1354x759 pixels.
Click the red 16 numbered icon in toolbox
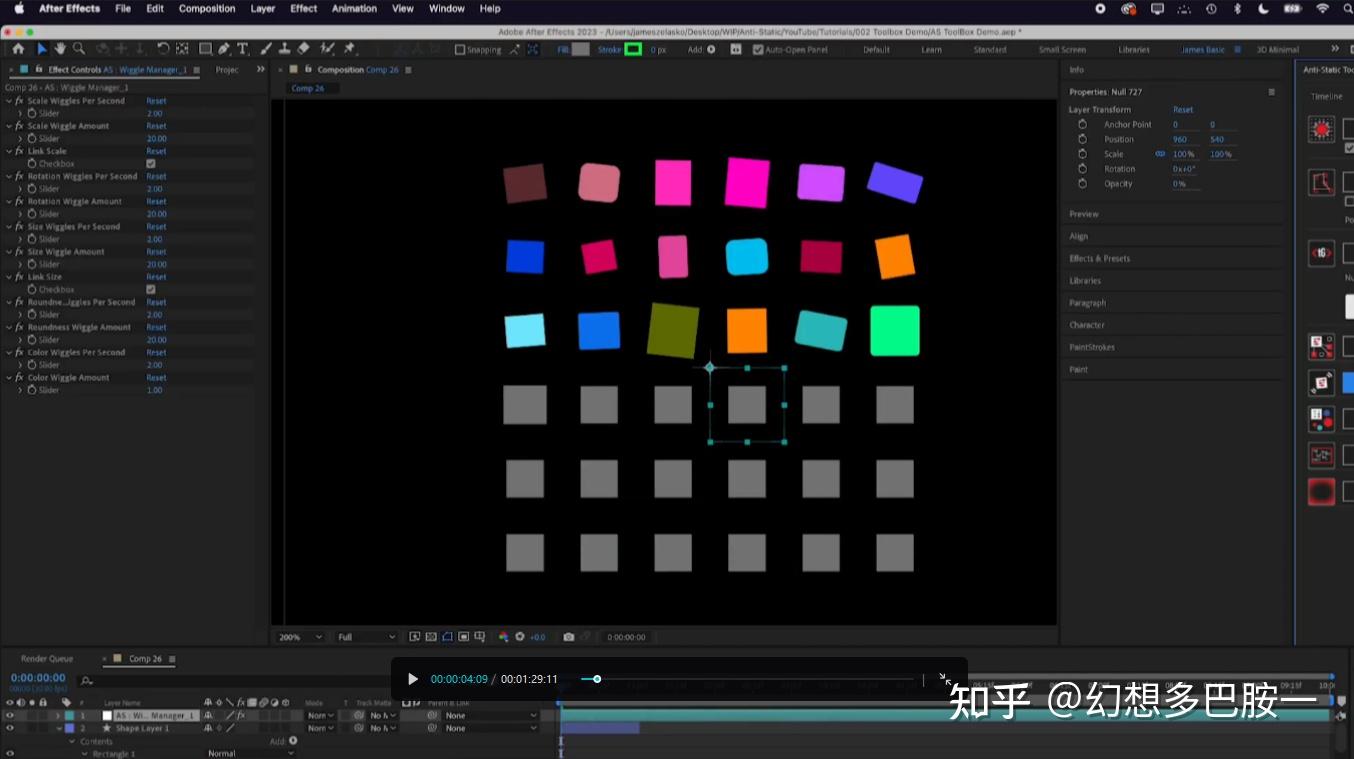[1322, 253]
